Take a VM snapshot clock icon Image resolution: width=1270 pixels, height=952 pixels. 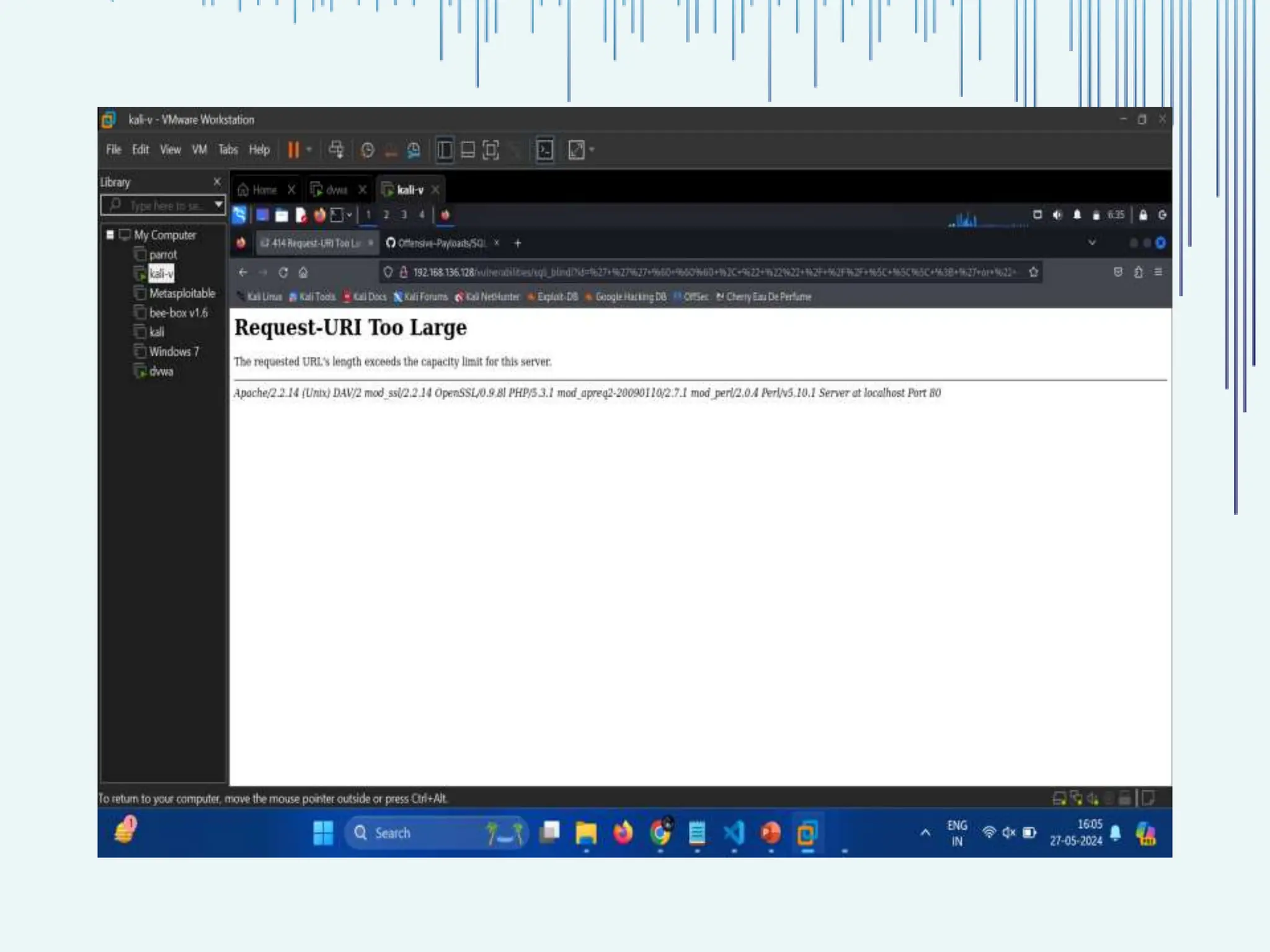click(367, 150)
